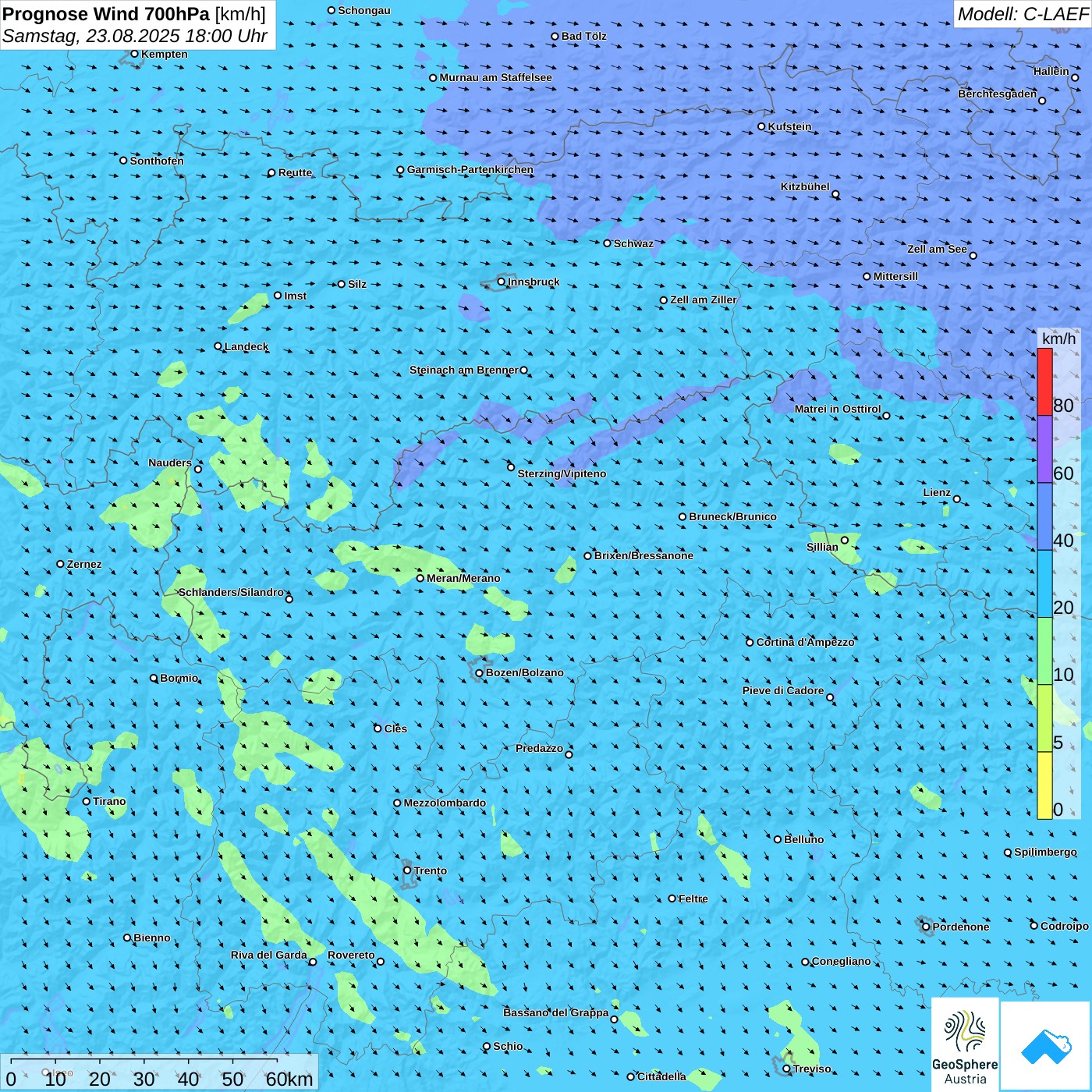Click the Kufstein city label
1092x1092 pixels.
pos(789,126)
